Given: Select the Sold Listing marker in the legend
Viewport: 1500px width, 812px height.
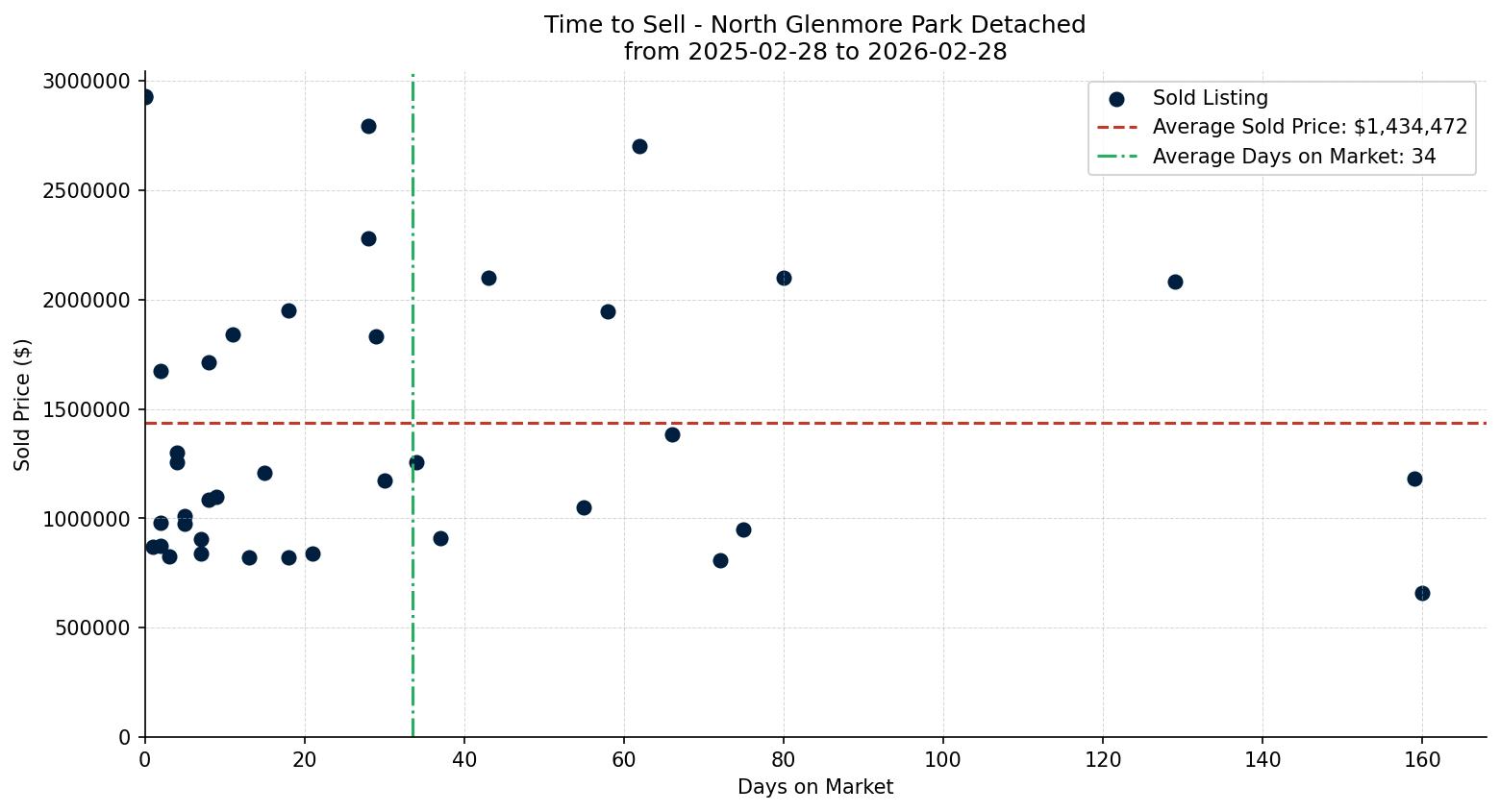Looking at the screenshot, I should (1116, 97).
